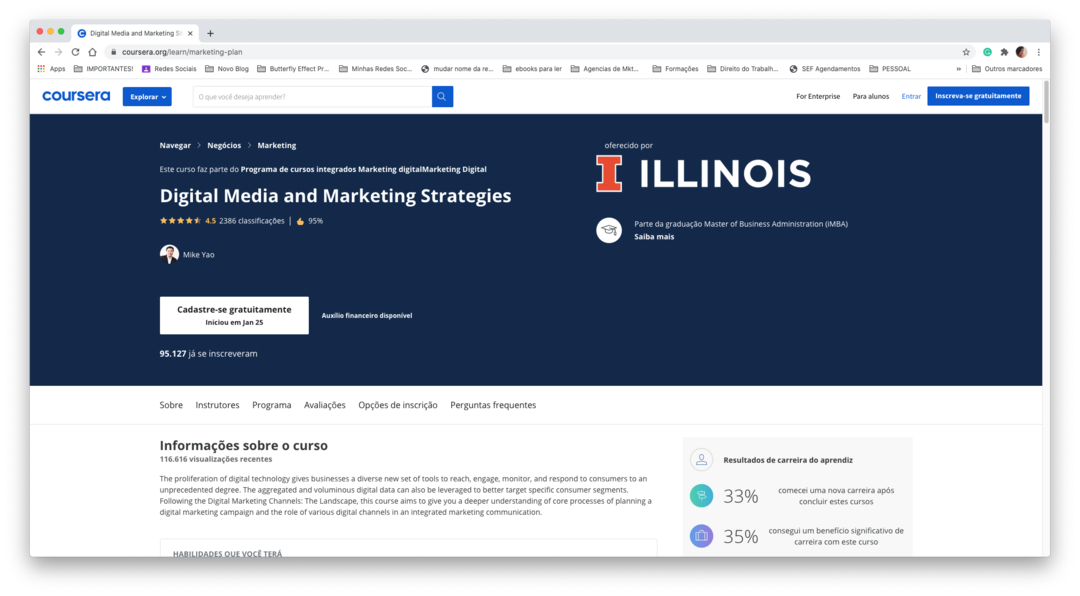Screen dimensions: 1080x596
Task: Open the IMPORTANTES! bookmark folder
Action: (x=103, y=69)
